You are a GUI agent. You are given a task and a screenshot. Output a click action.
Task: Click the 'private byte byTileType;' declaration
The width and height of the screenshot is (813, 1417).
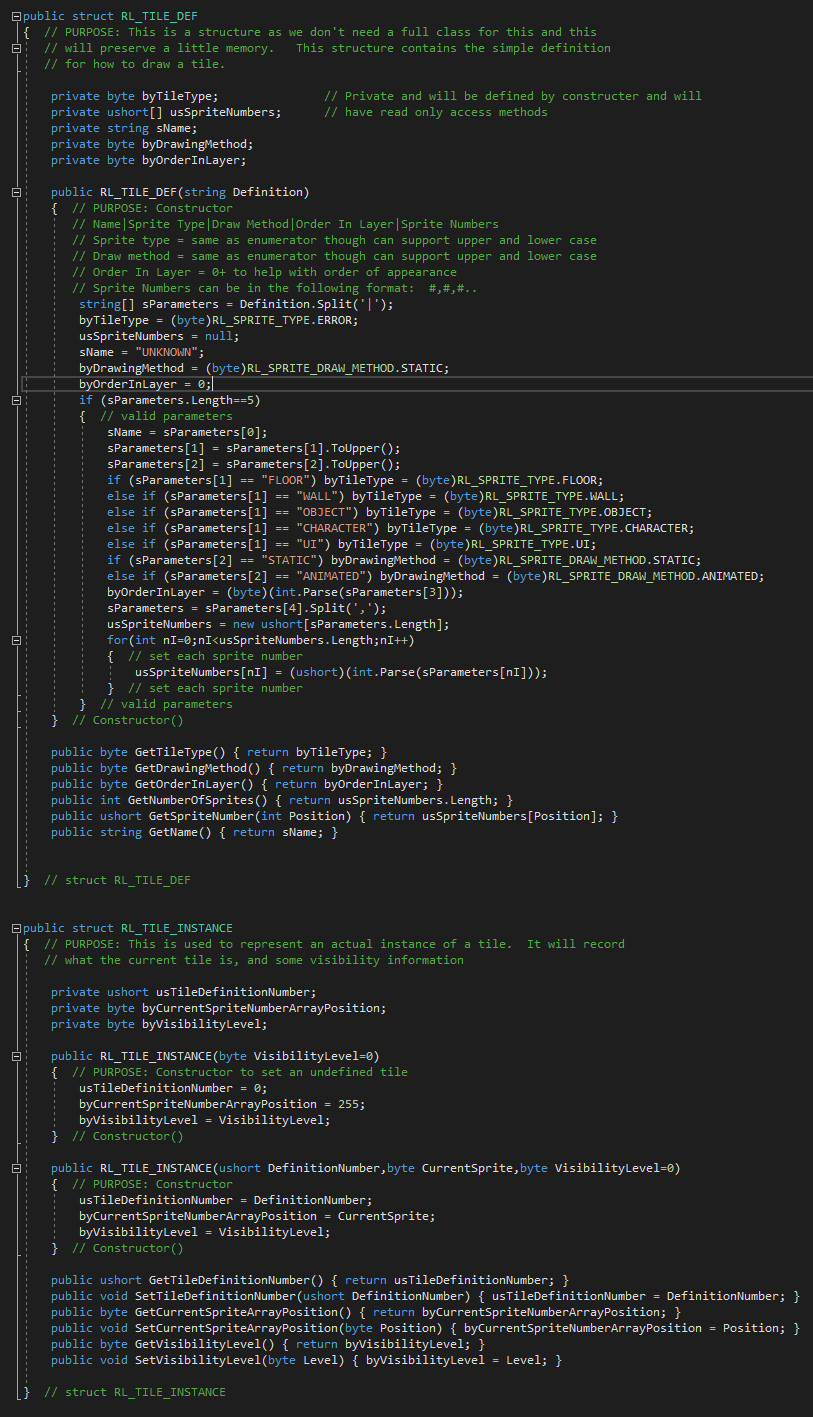click(x=134, y=96)
